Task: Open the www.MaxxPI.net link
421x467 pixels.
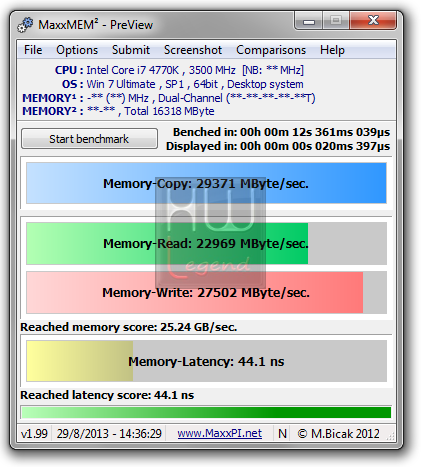Action: 219,433
